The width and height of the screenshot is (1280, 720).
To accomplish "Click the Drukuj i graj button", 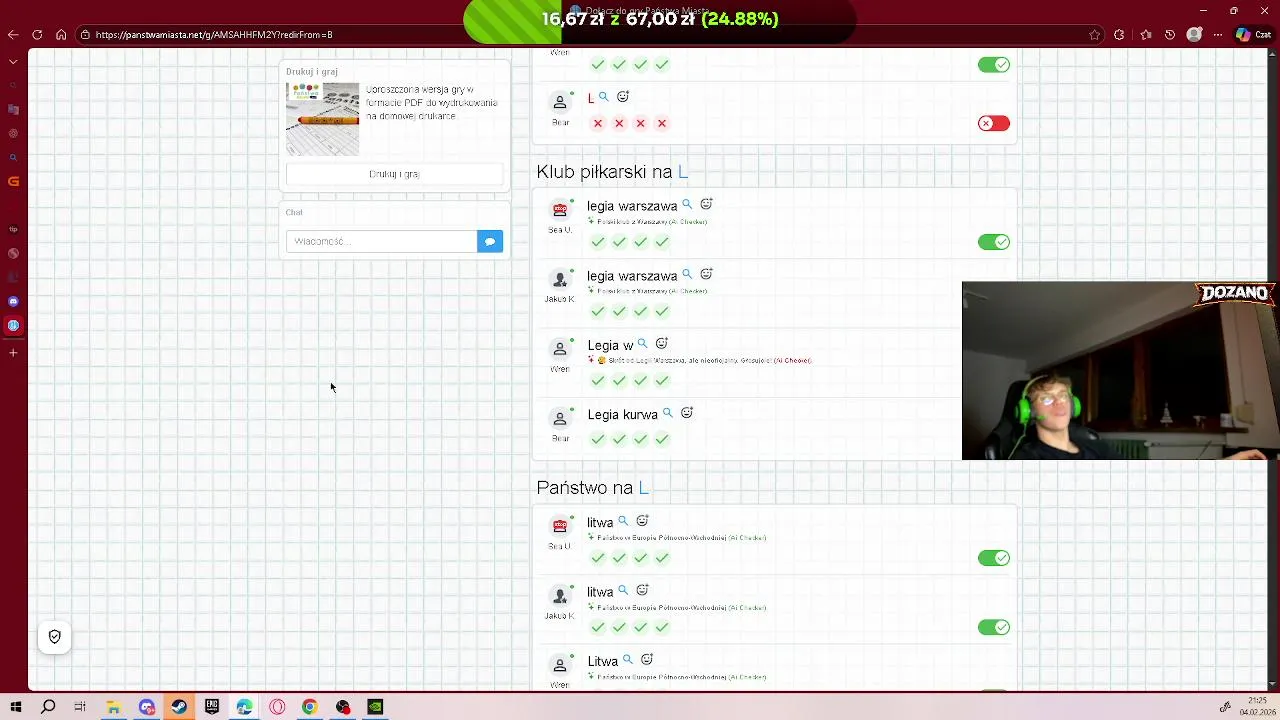I will (x=394, y=174).
